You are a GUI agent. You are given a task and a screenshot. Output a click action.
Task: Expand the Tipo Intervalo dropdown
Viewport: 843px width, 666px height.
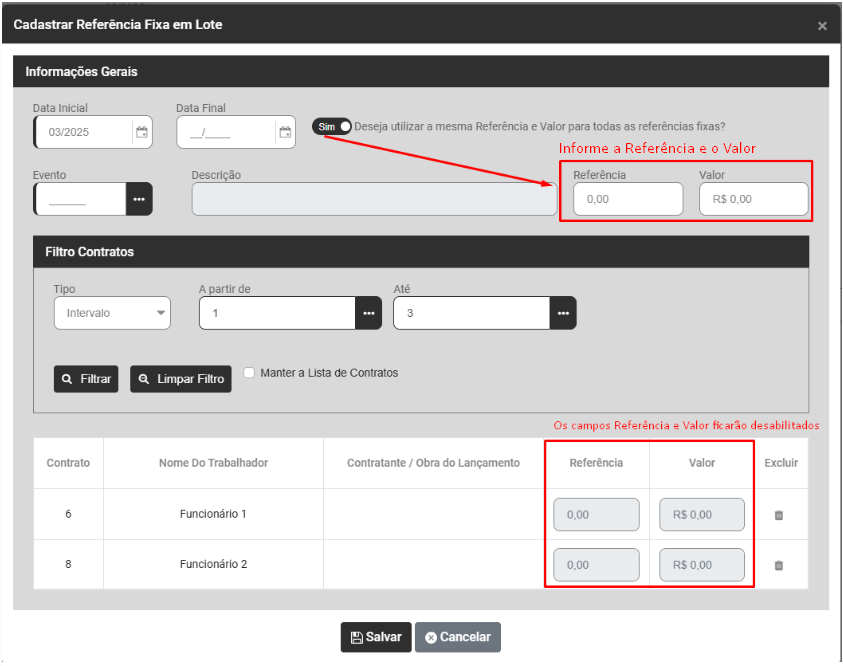coord(112,313)
